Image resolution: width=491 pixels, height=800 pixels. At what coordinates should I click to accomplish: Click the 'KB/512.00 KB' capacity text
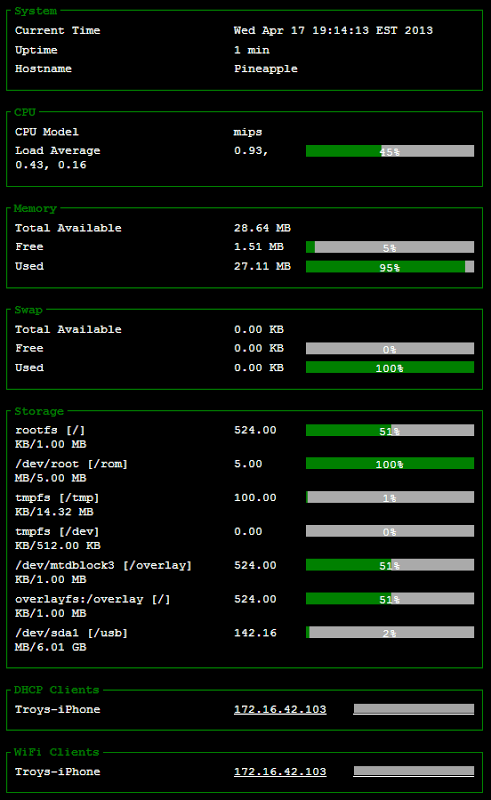coord(58,546)
